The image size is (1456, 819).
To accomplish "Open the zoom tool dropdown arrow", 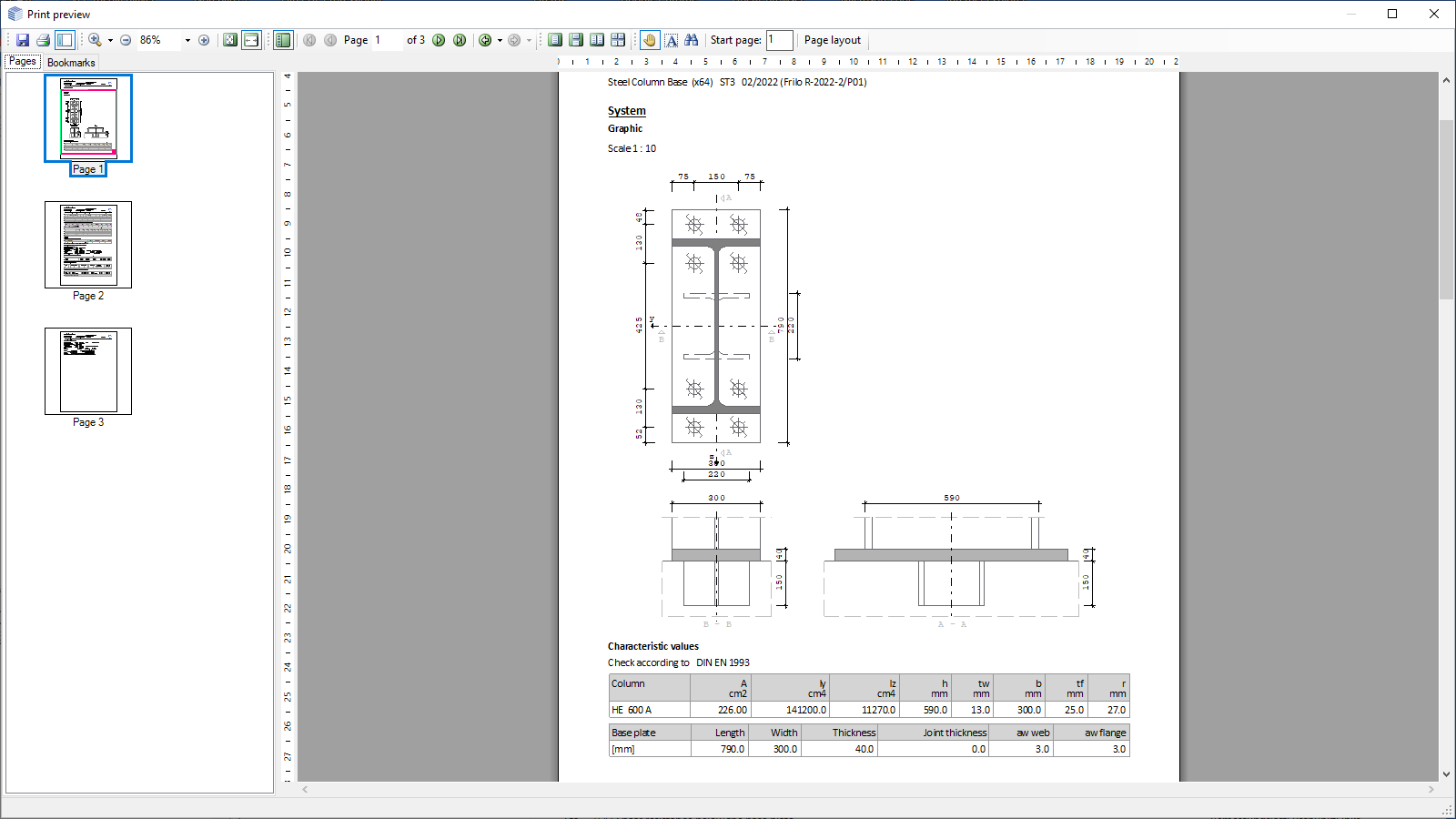I will click(x=110, y=40).
